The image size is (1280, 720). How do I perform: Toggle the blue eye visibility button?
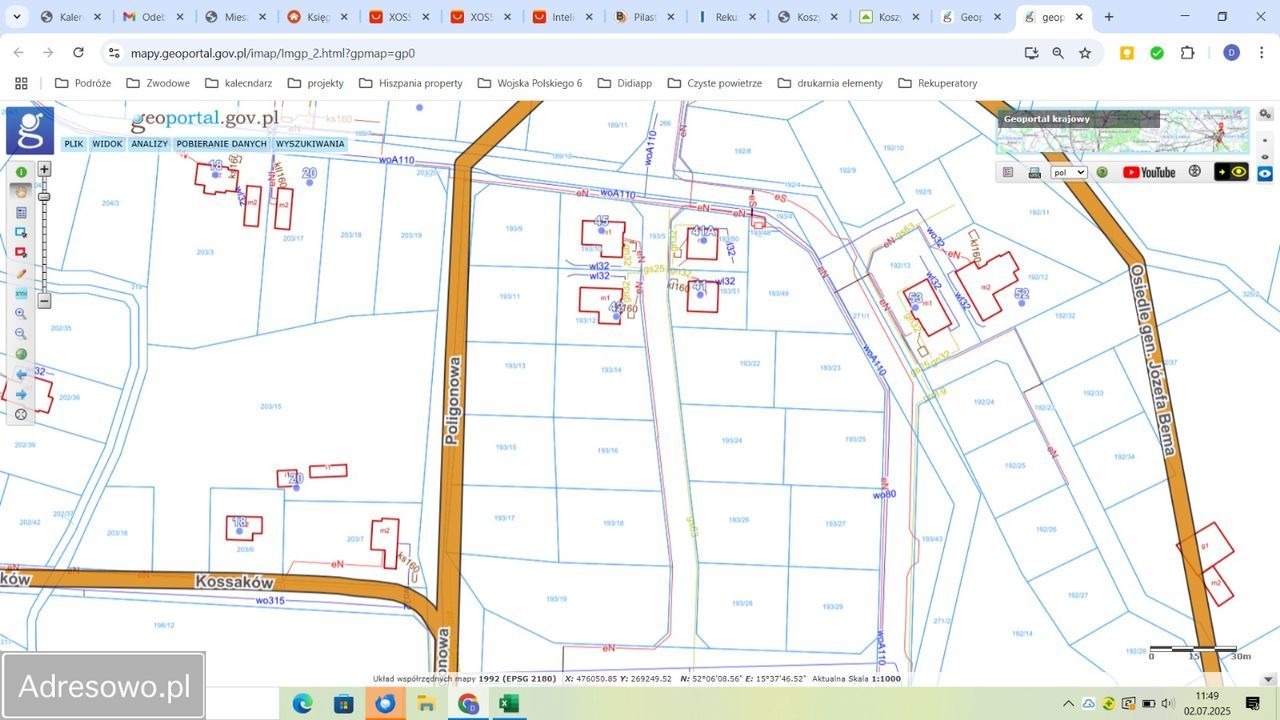1265,173
